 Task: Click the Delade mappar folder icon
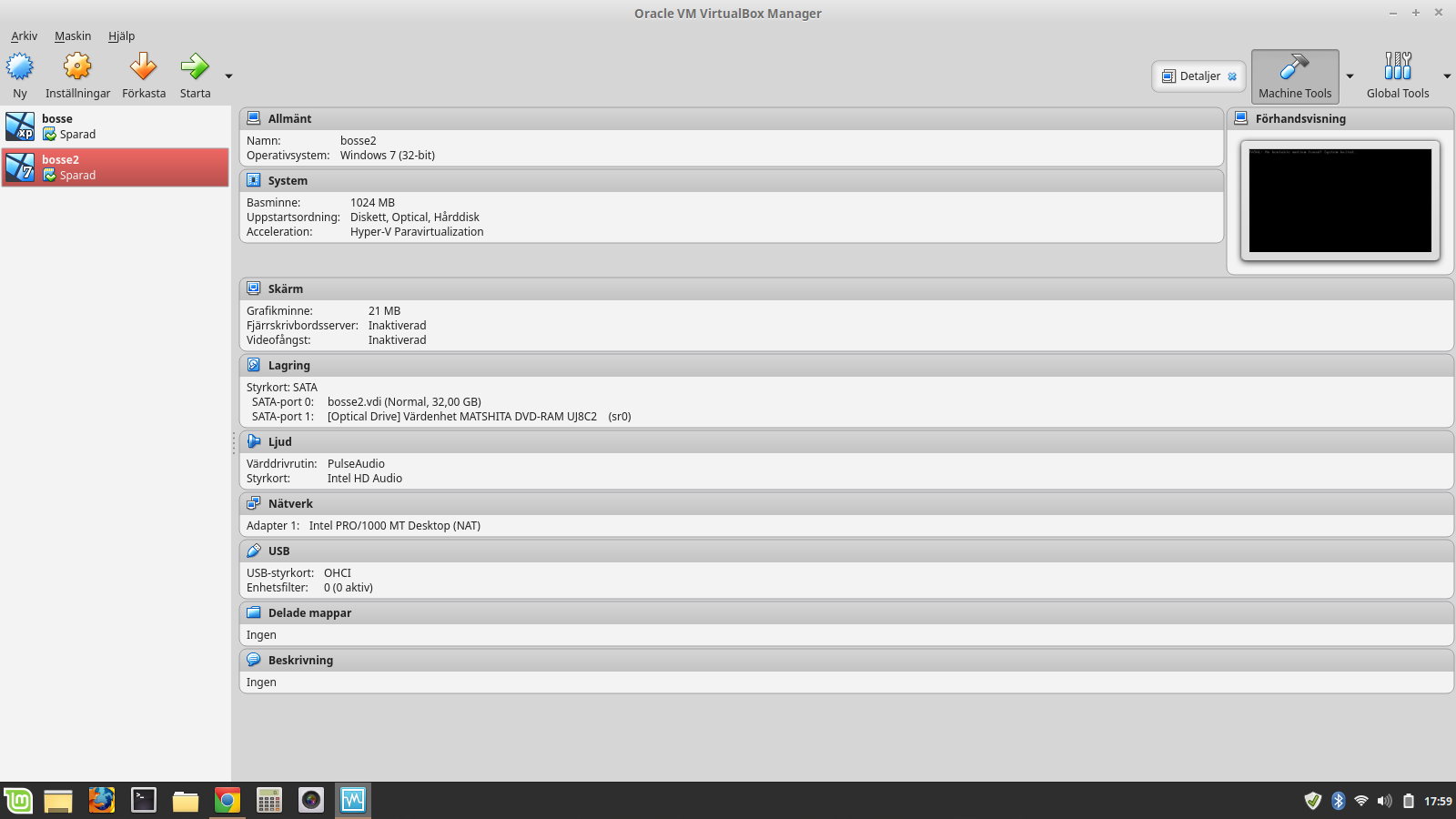click(x=254, y=612)
